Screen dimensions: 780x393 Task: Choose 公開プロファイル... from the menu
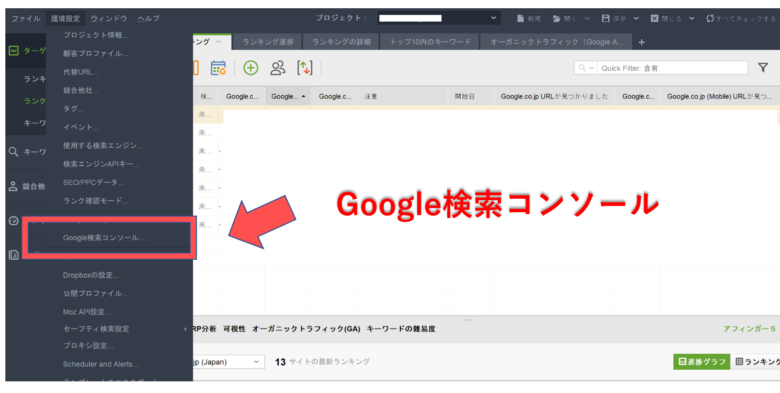pos(96,294)
